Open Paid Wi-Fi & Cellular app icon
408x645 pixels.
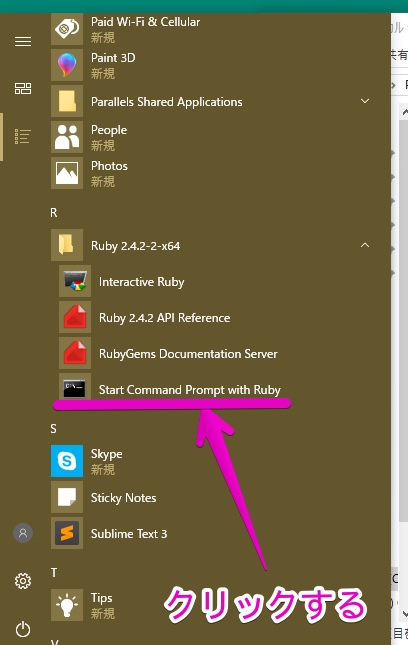(x=67, y=29)
